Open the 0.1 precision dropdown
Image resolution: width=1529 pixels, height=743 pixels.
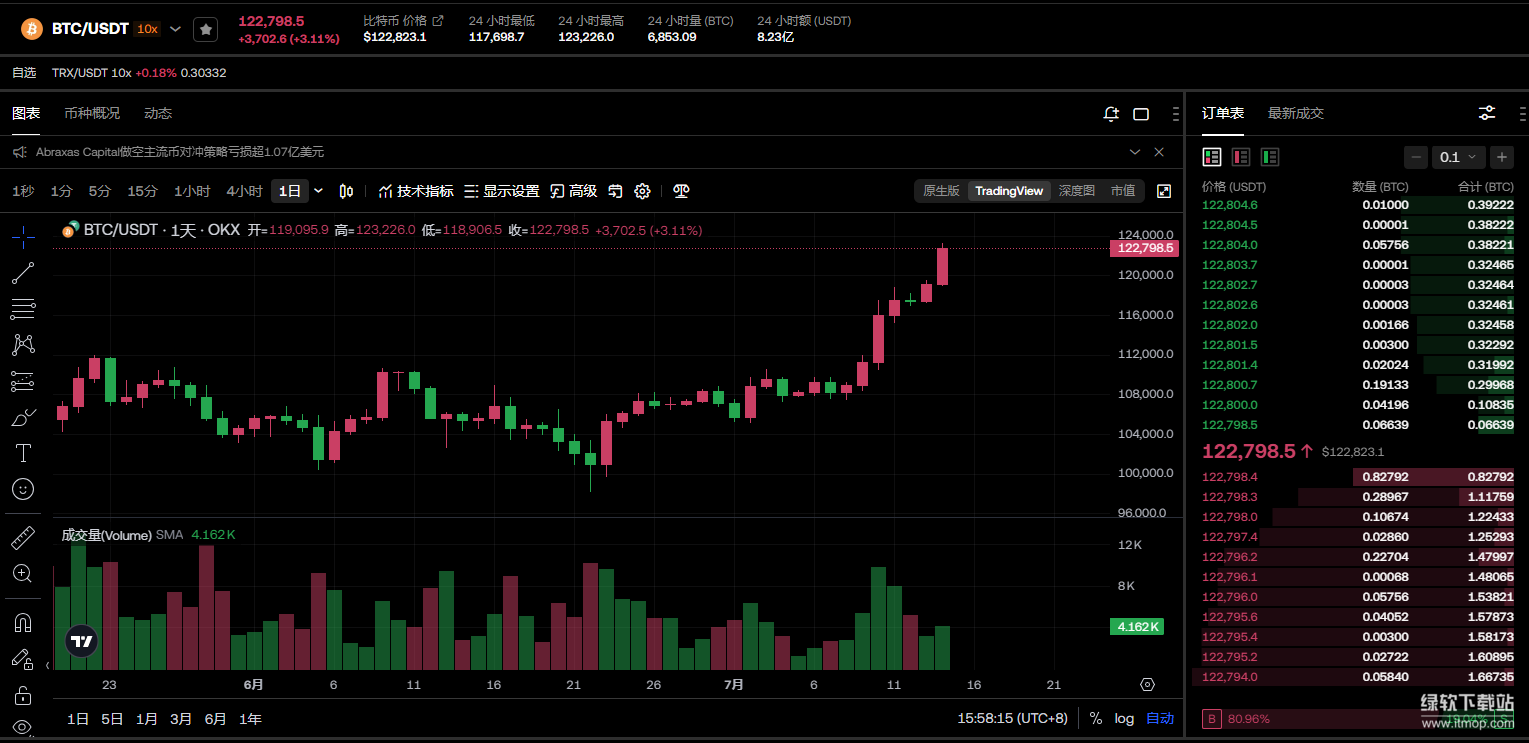[x=1459, y=157]
